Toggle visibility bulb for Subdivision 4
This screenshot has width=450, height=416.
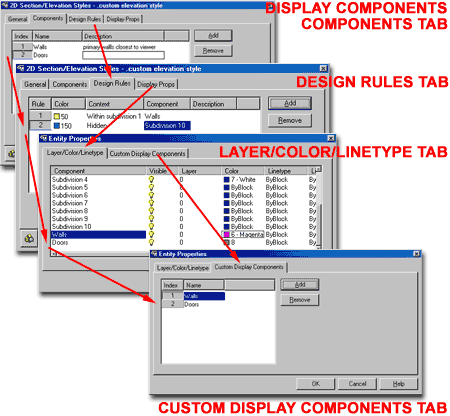151,180
